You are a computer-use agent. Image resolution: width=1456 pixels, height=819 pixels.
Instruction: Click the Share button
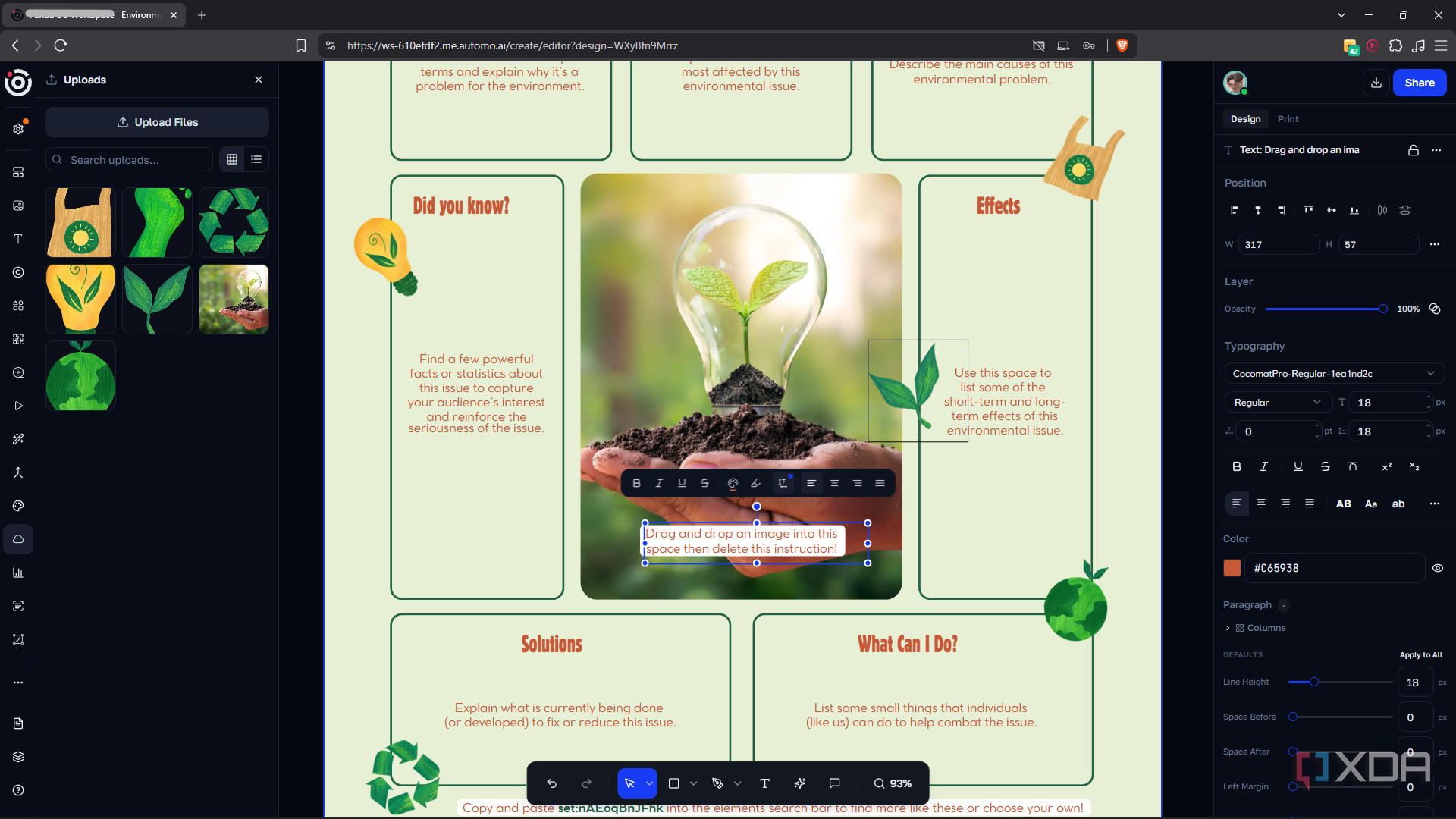(x=1420, y=83)
